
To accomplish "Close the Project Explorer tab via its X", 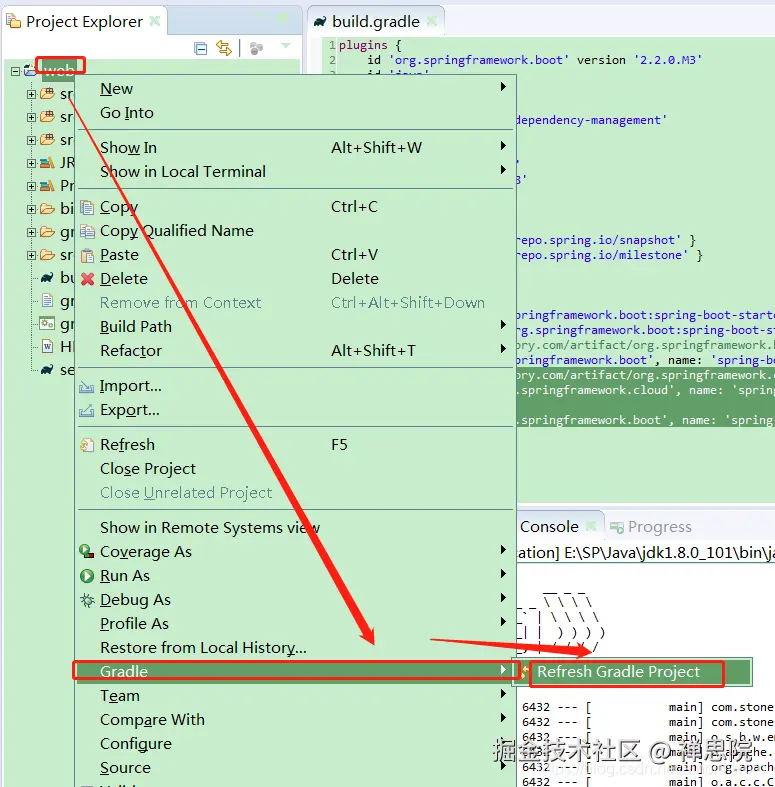I will tap(155, 21).
